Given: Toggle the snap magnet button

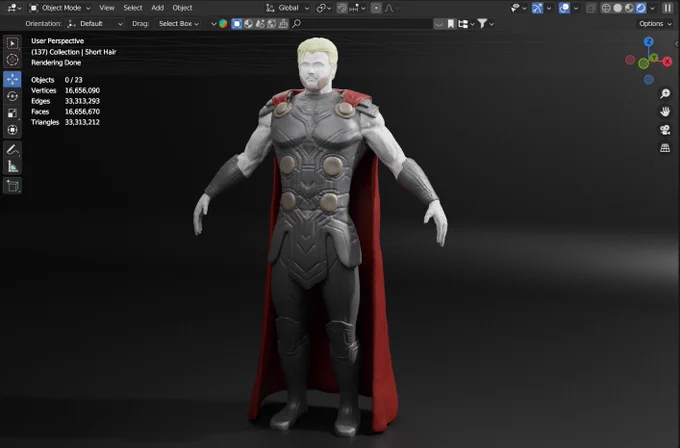Looking at the screenshot, I should click(342, 8).
